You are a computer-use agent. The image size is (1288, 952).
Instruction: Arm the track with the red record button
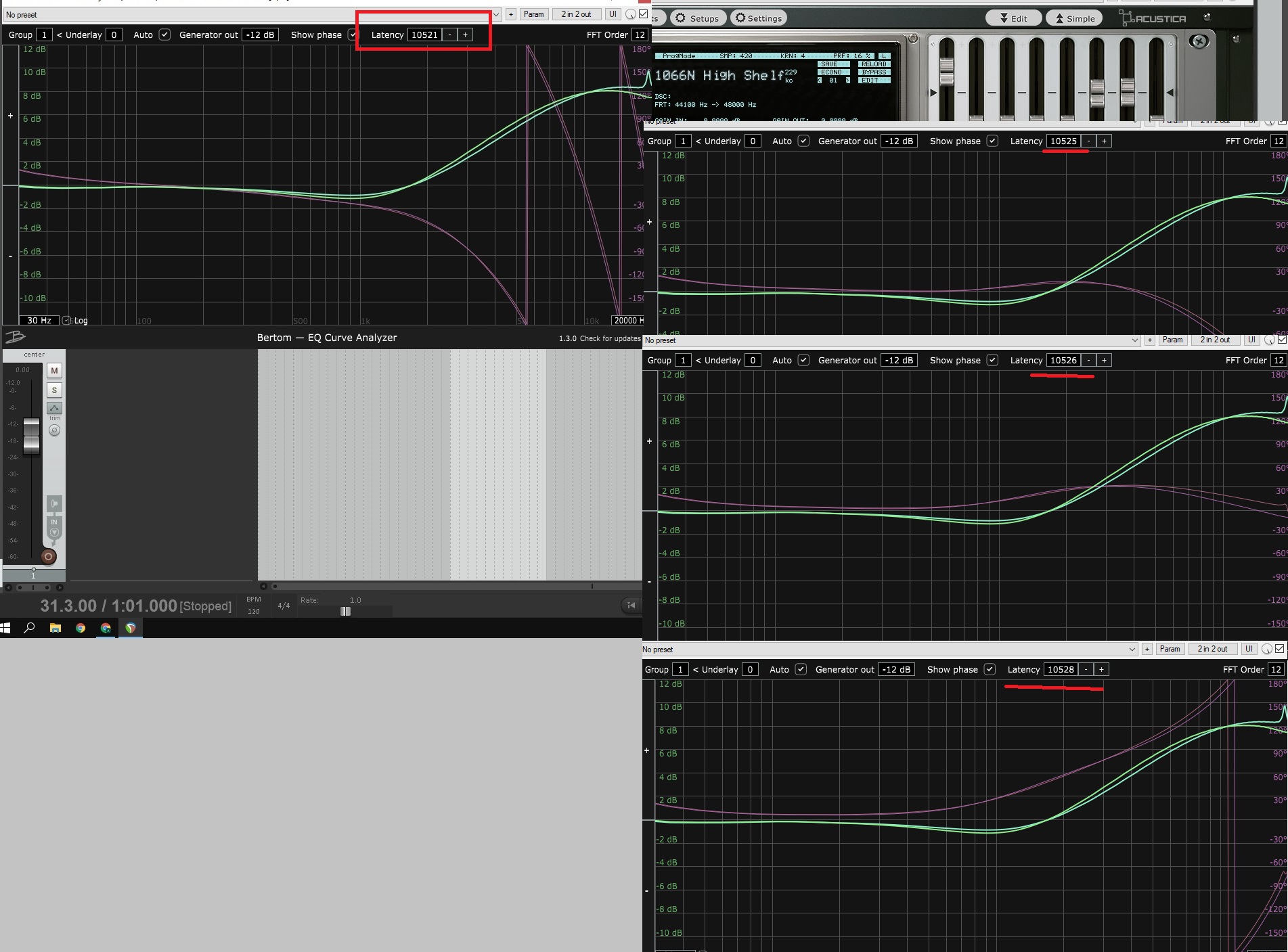click(48, 557)
